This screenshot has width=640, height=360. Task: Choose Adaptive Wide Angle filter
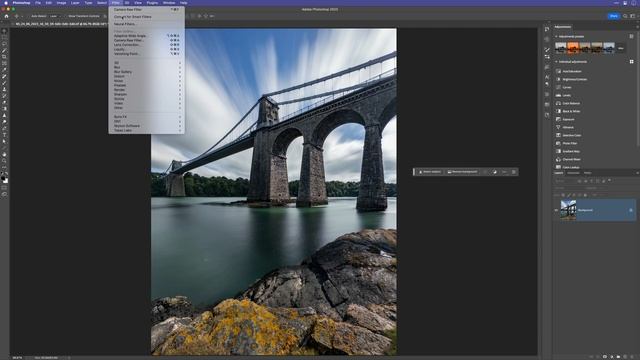coord(147,36)
